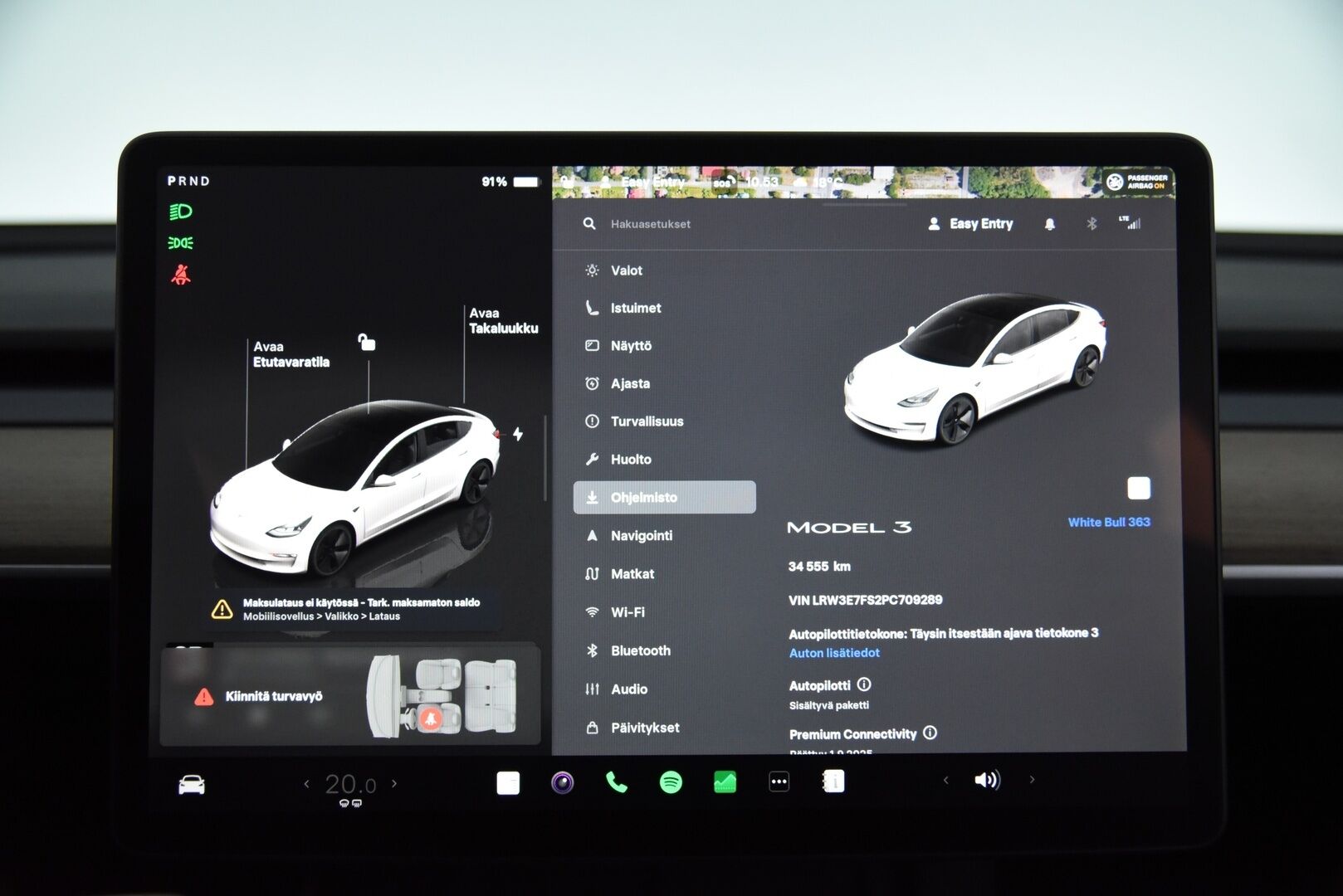Lower volume with left arrow

[945, 780]
